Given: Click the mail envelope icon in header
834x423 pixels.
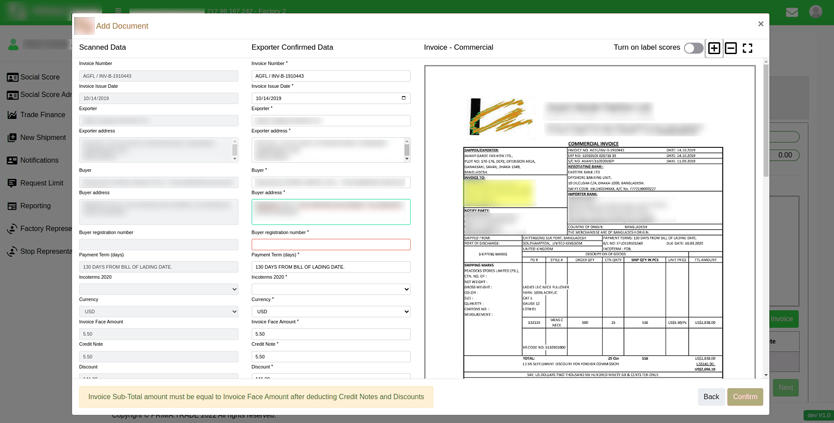Looking at the screenshot, I should click(x=791, y=13).
